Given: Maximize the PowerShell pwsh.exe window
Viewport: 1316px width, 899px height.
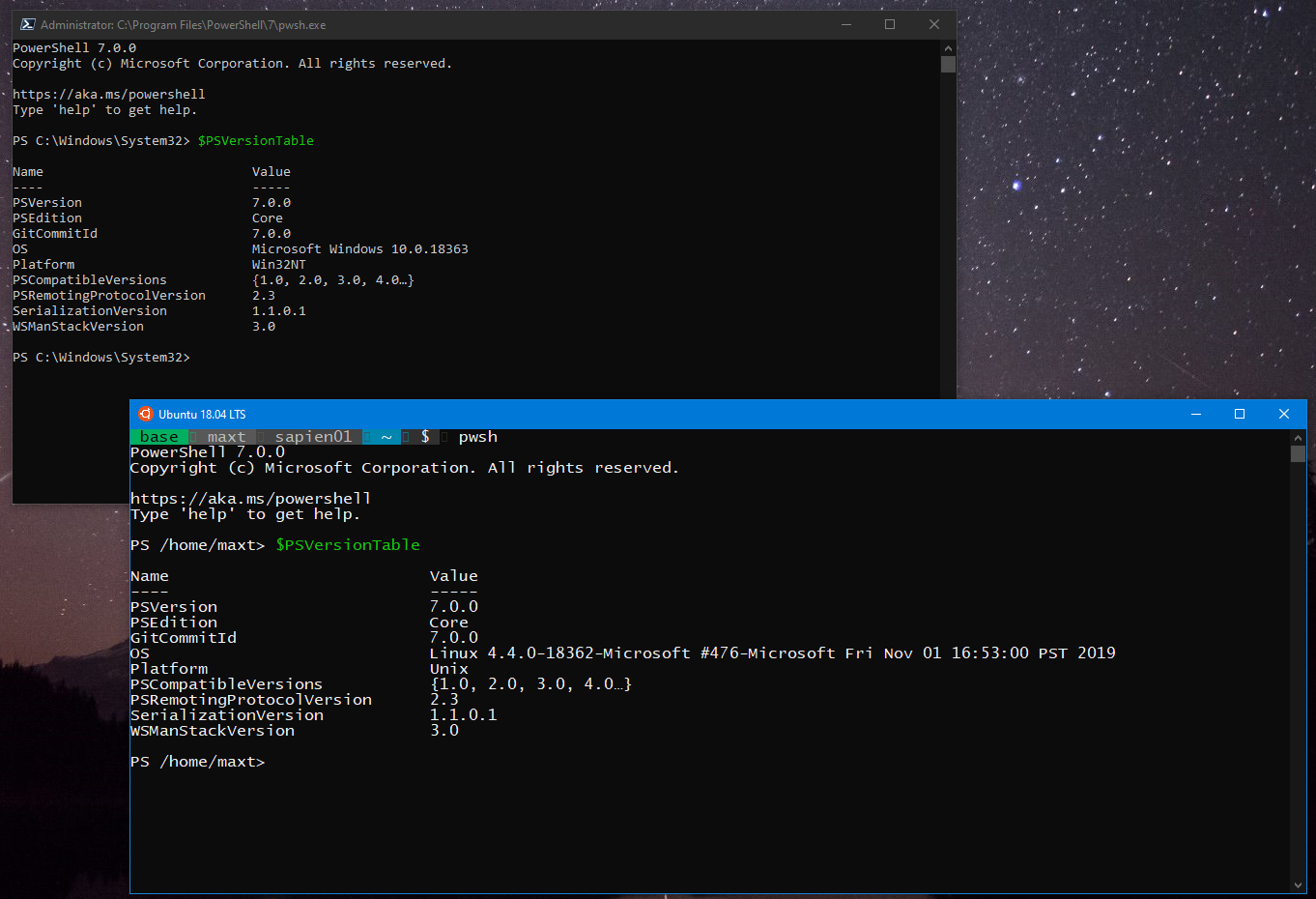Looking at the screenshot, I should [890, 24].
